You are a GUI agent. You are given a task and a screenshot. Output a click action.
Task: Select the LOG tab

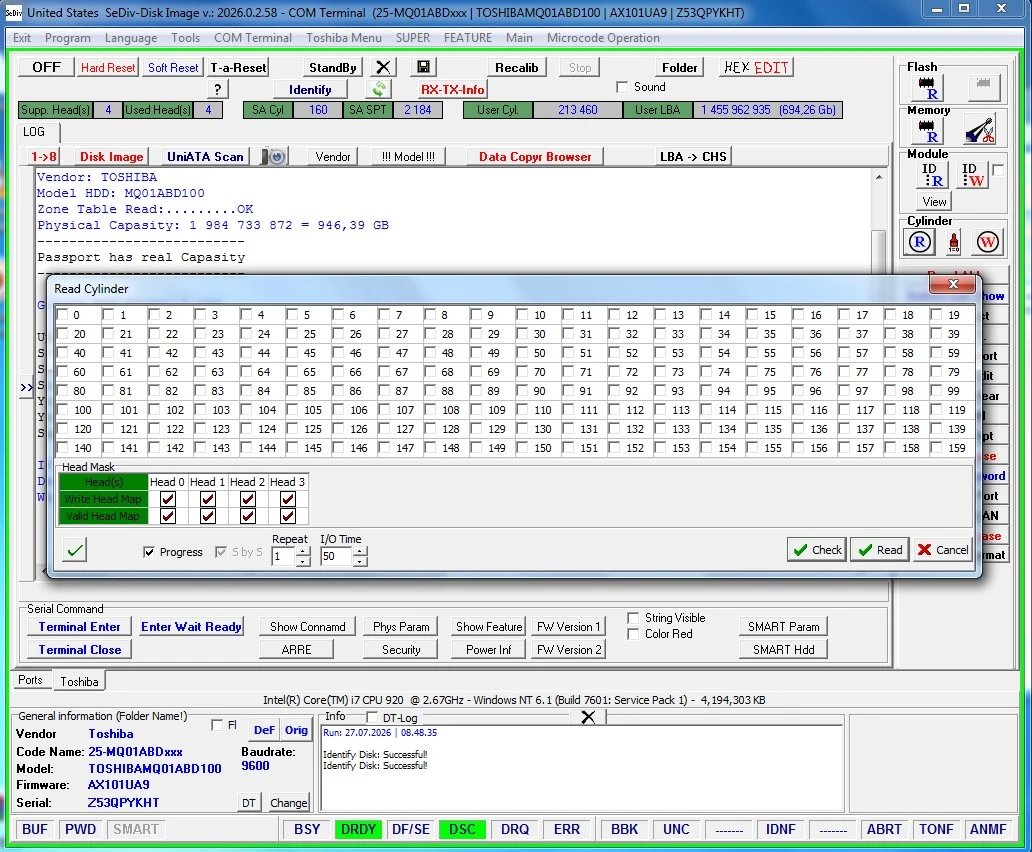point(34,132)
